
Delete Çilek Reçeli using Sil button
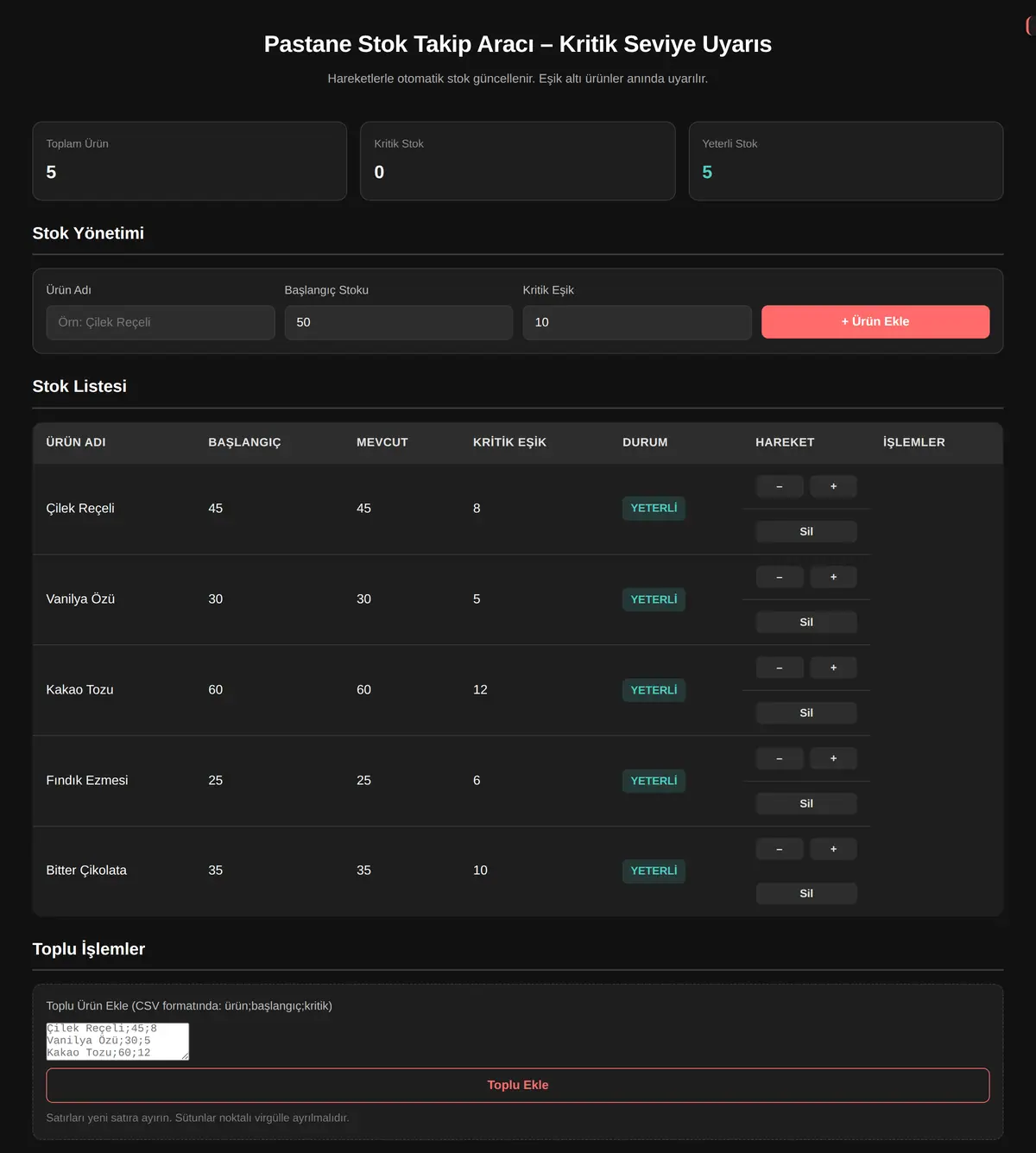[806, 531]
